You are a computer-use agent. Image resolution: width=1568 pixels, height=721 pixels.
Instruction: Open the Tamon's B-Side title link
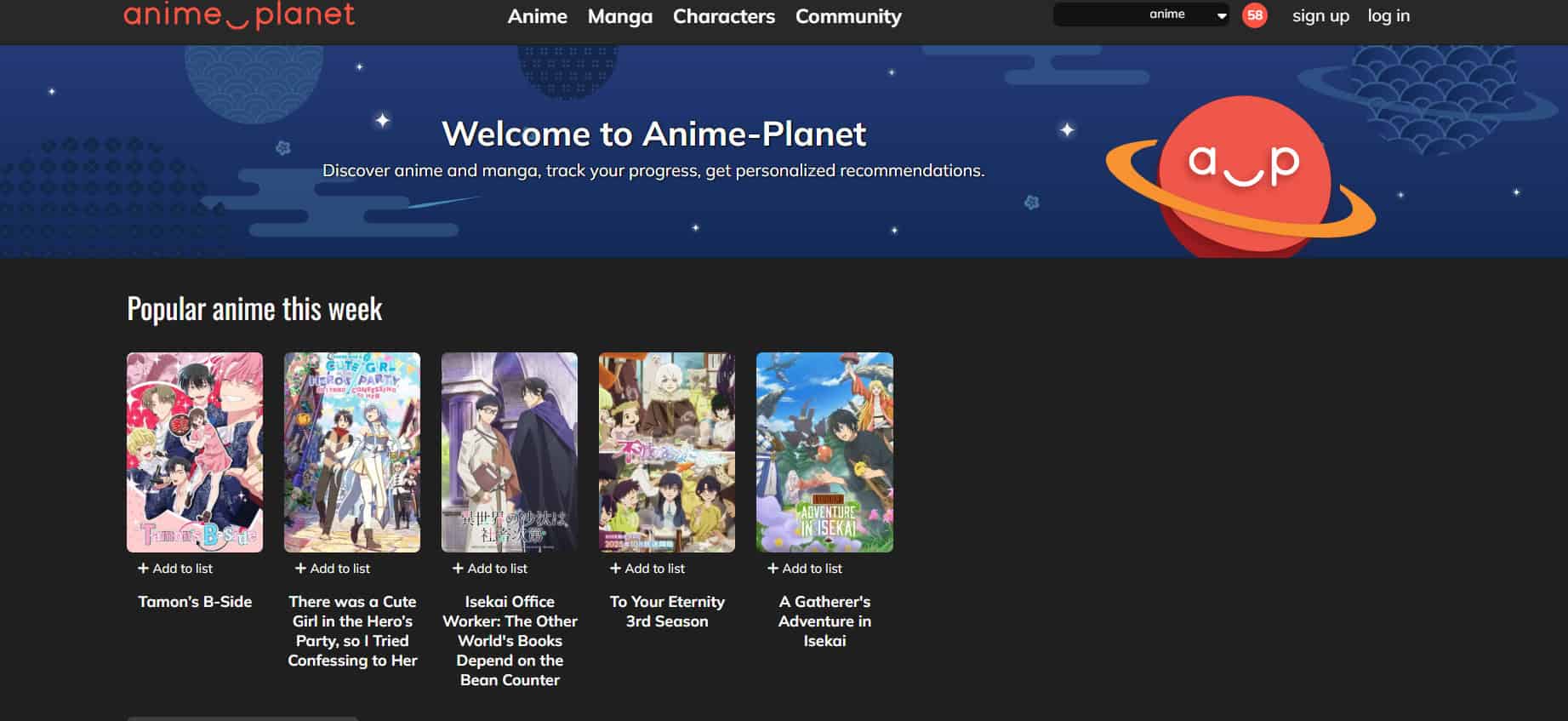[x=195, y=602]
